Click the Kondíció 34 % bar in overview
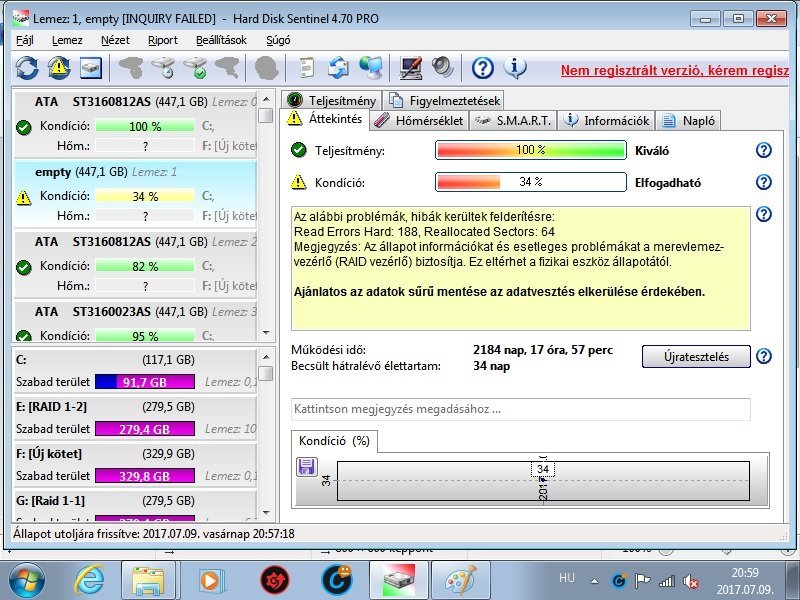This screenshot has height=600, width=800. [531, 182]
